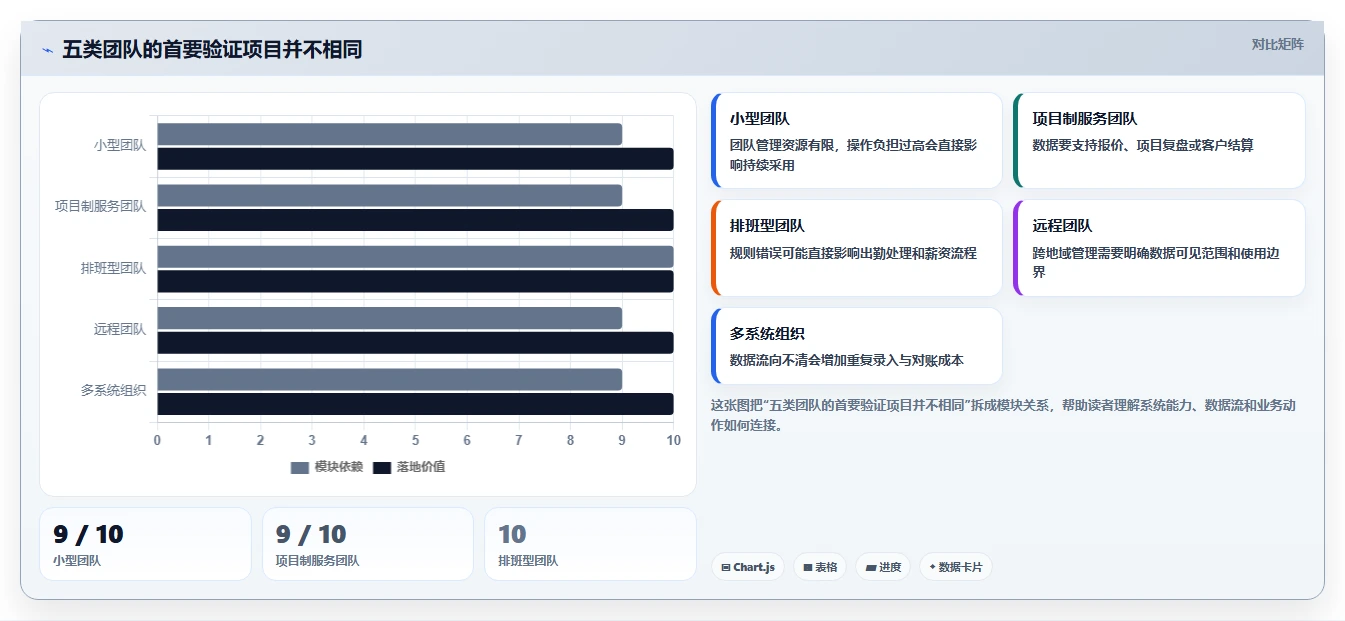Click the 排班型团队 gray bar
Image resolution: width=1345 pixels, height=621 pixels.
tap(415, 256)
